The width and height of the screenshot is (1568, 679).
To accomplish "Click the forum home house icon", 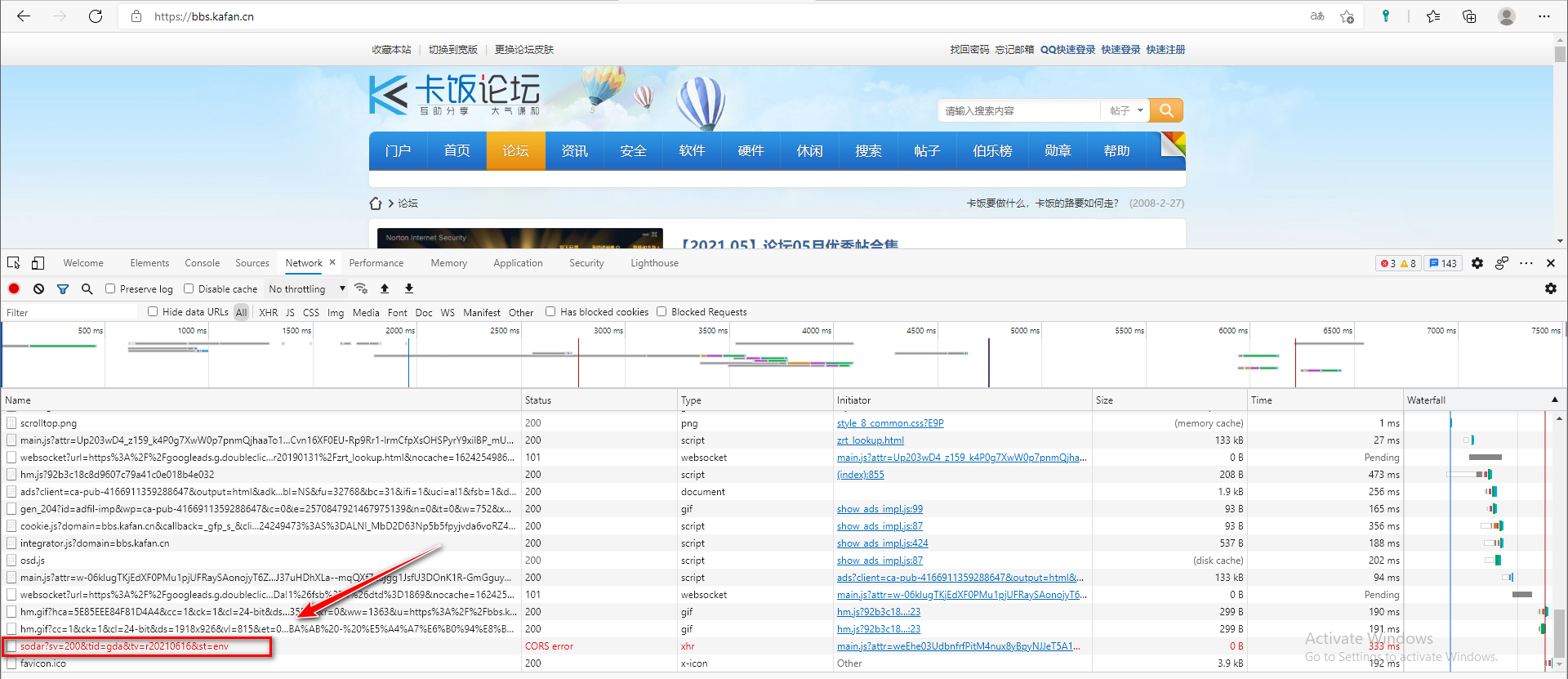I will point(376,203).
